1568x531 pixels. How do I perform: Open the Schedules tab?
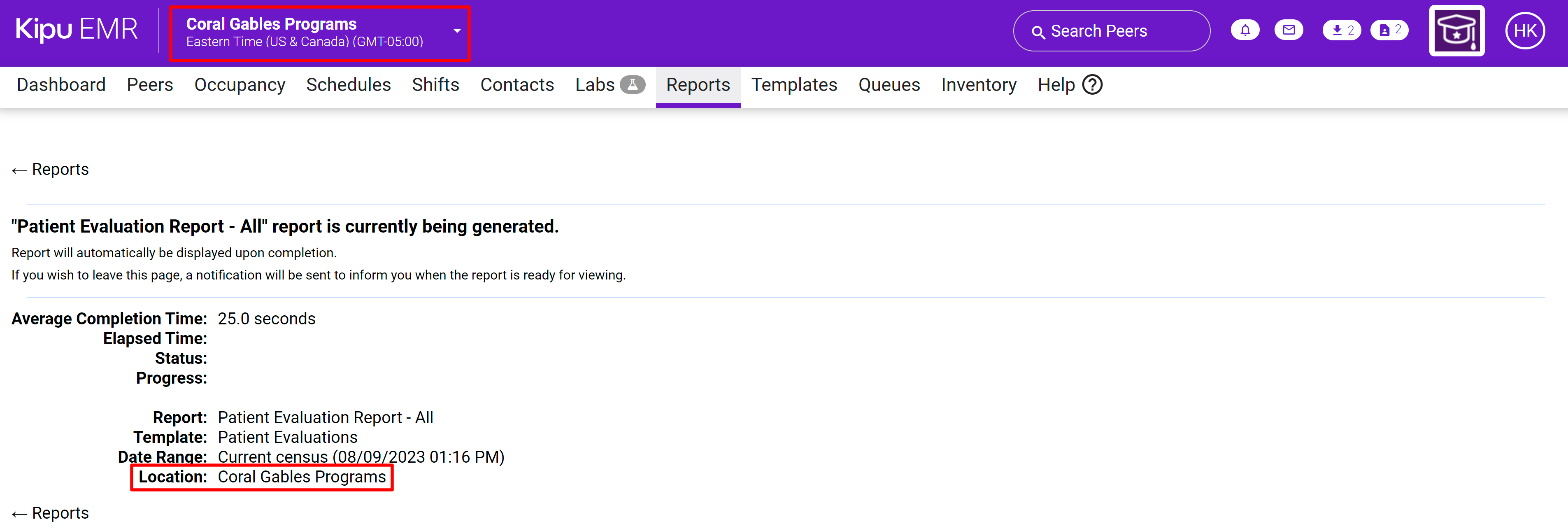tap(348, 85)
